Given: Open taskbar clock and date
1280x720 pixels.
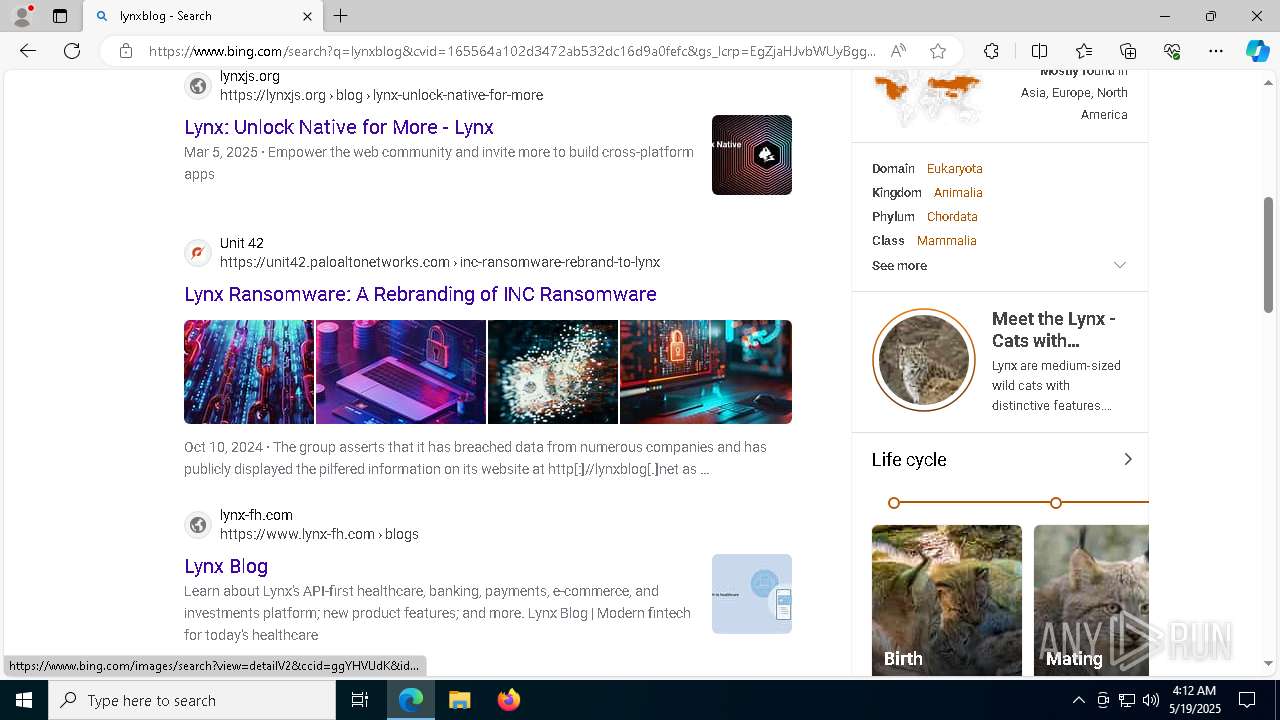Looking at the screenshot, I should click(x=1194, y=700).
